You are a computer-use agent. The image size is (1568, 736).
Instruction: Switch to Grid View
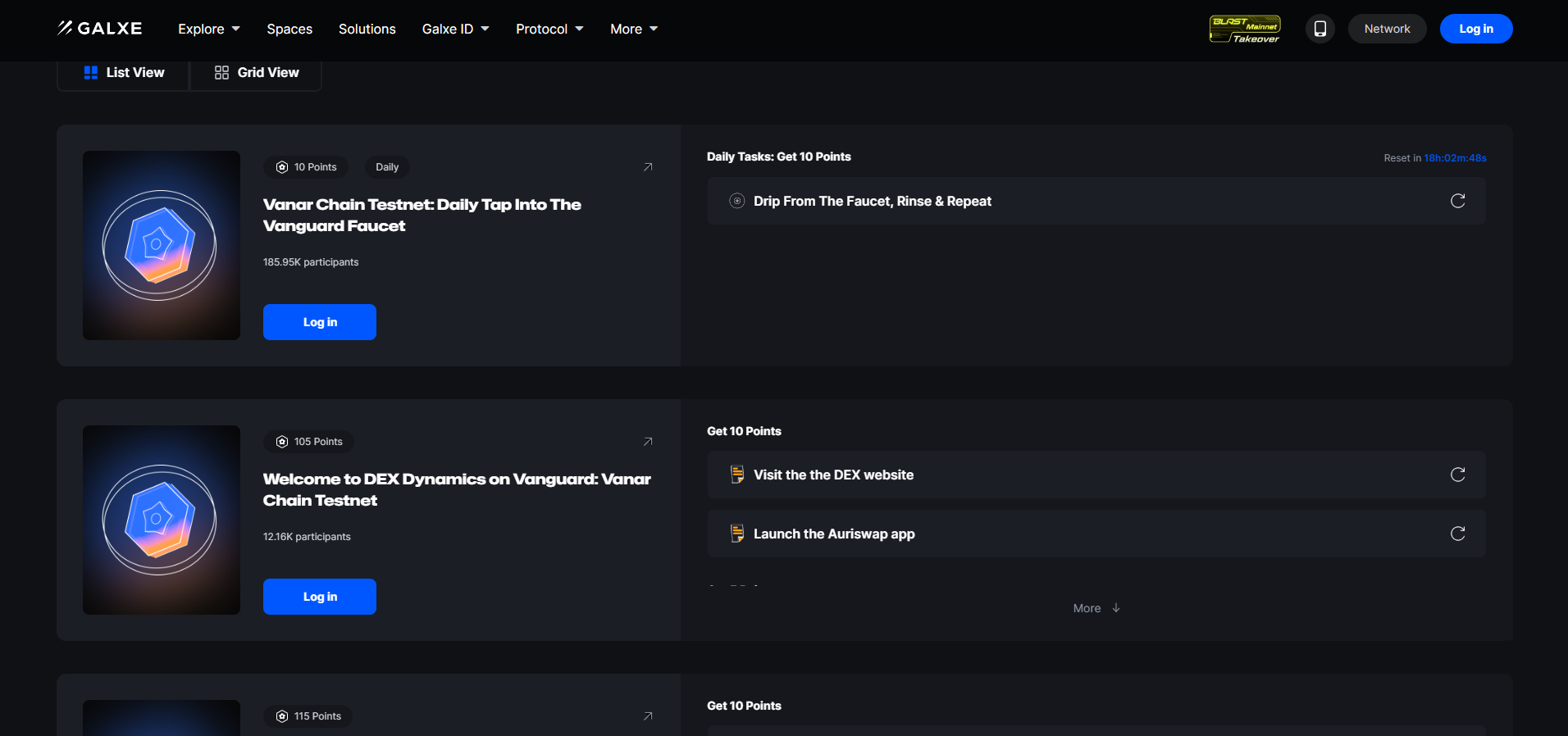tap(256, 73)
